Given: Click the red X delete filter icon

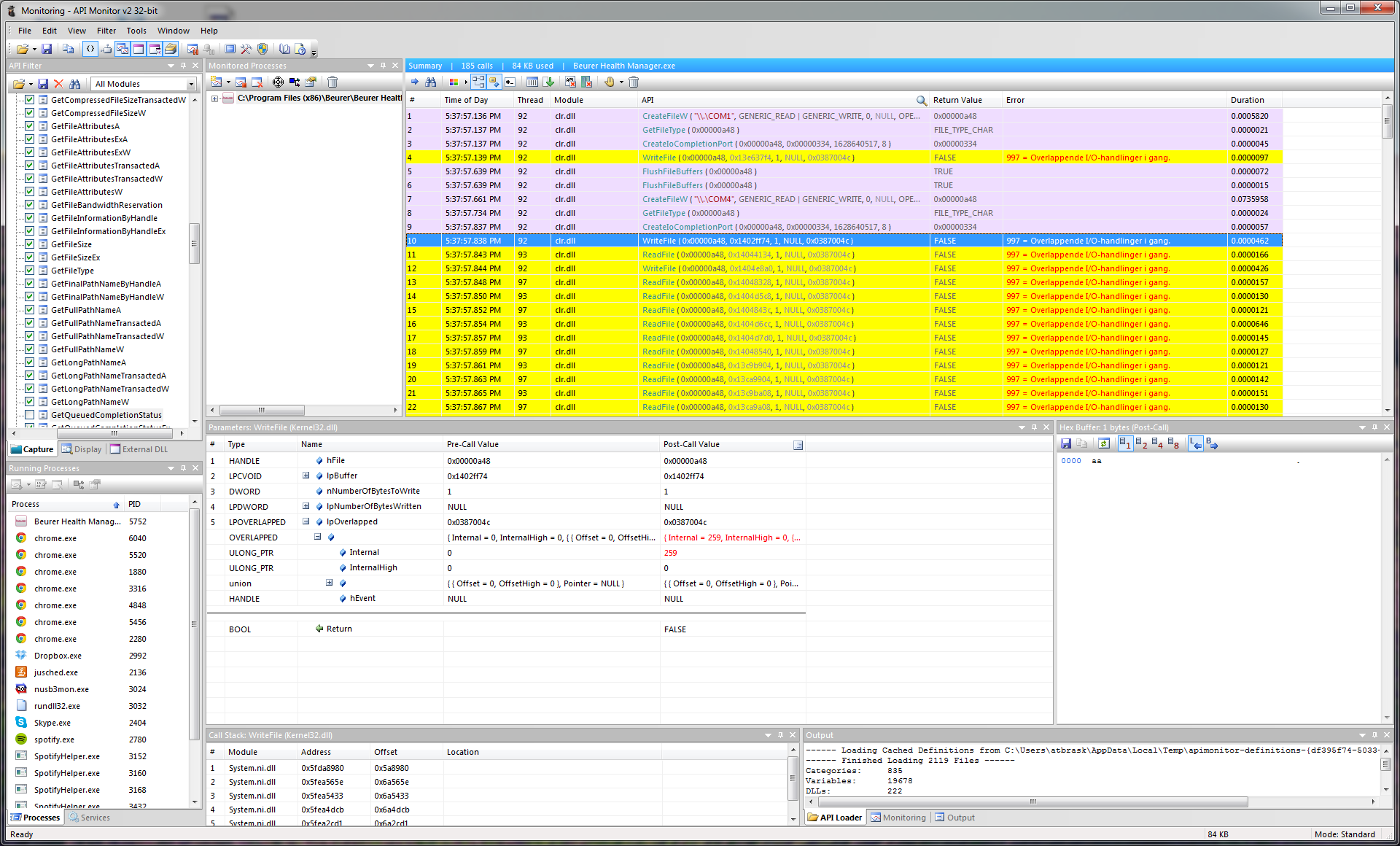Looking at the screenshot, I should click(x=58, y=84).
